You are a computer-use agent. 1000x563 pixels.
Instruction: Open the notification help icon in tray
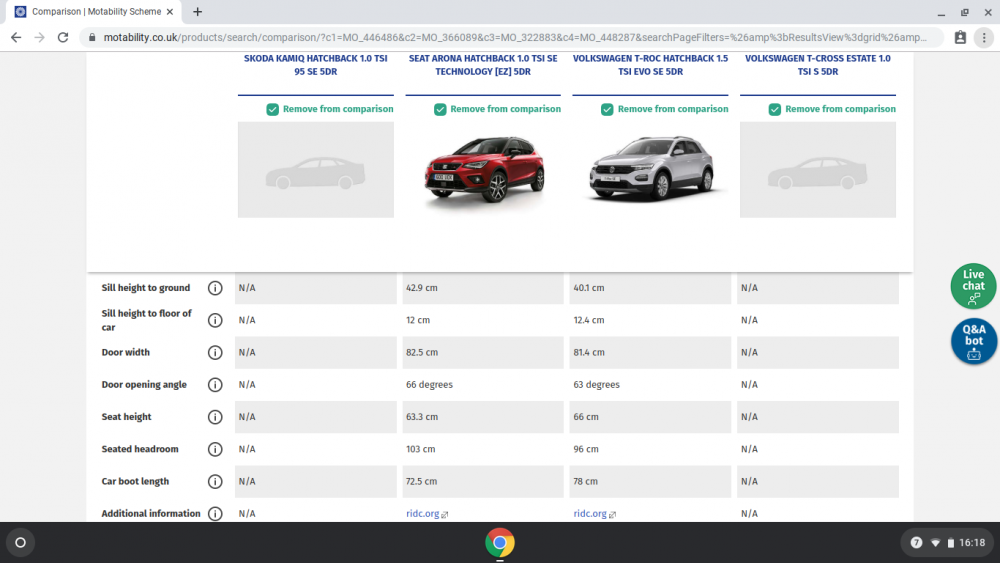click(916, 543)
